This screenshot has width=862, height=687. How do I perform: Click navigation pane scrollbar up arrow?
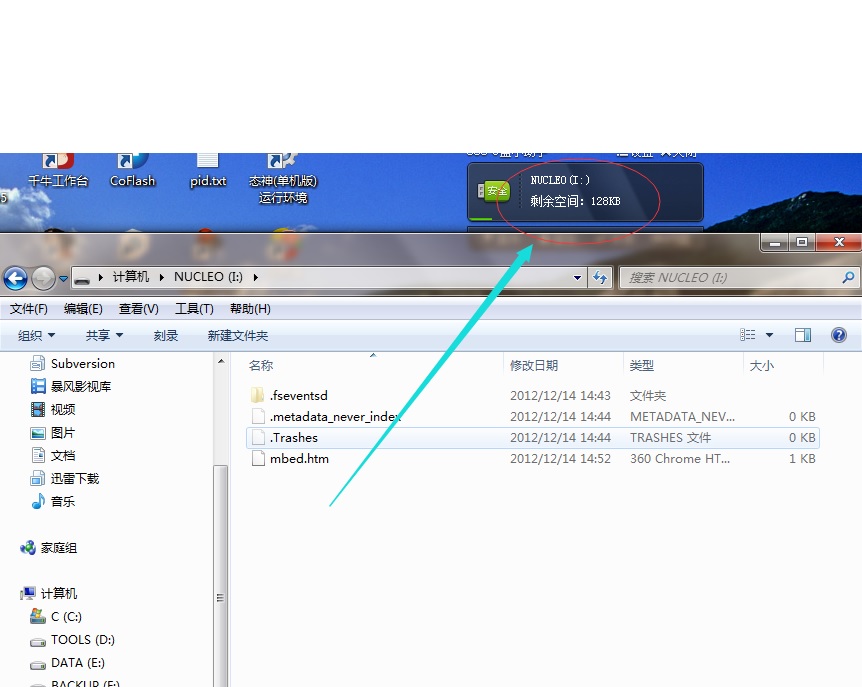221,362
